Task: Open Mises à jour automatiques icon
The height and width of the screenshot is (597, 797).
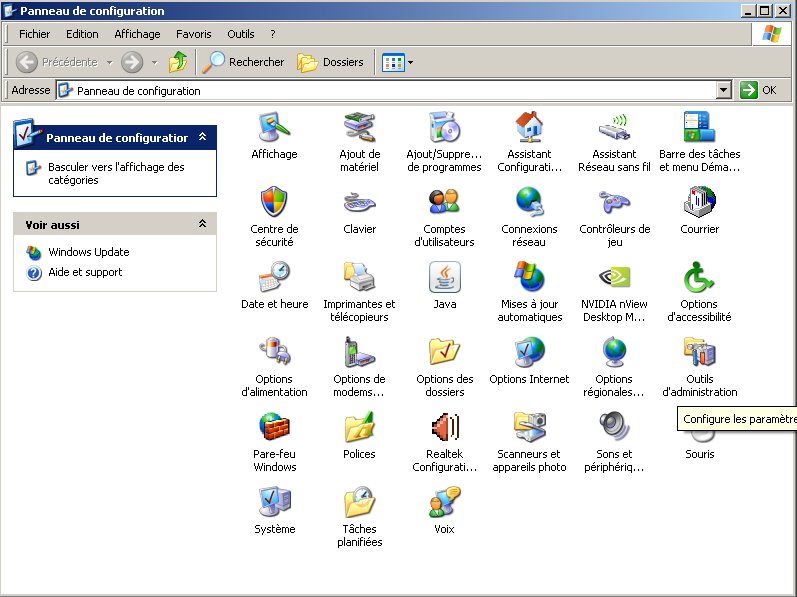Action: (529, 277)
